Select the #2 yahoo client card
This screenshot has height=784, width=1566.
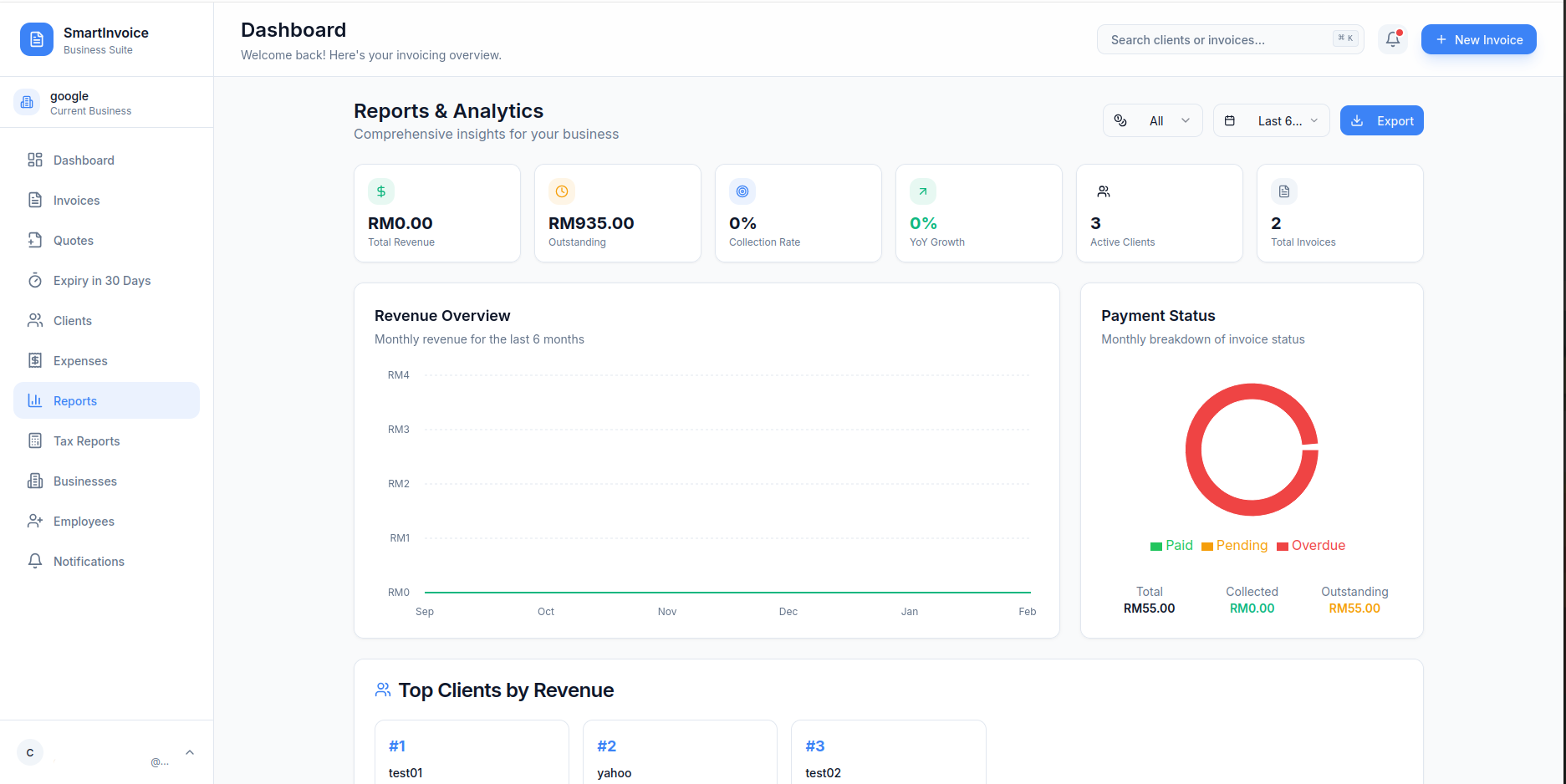[x=680, y=752]
